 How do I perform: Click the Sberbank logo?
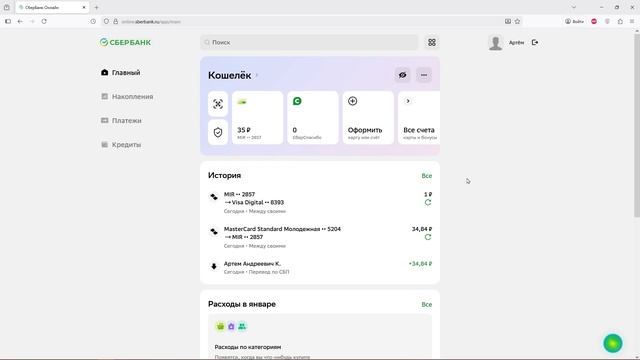click(x=125, y=42)
